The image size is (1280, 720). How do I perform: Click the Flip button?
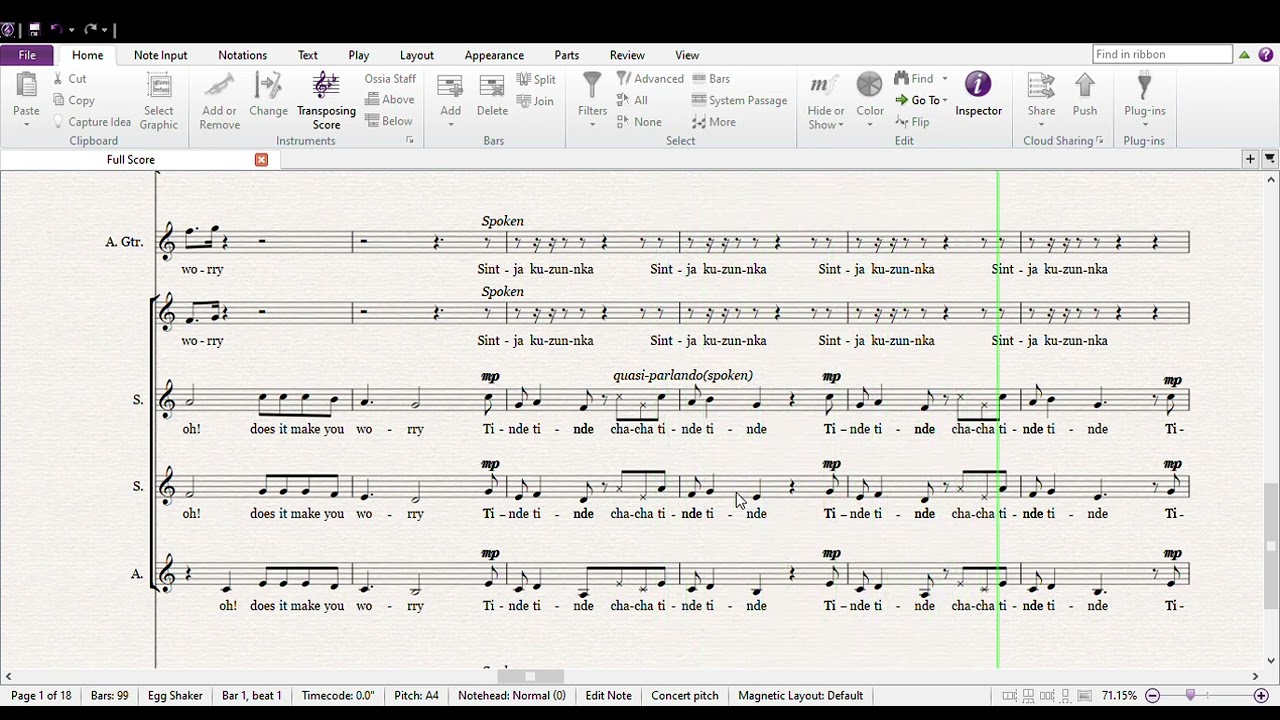(x=912, y=122)
